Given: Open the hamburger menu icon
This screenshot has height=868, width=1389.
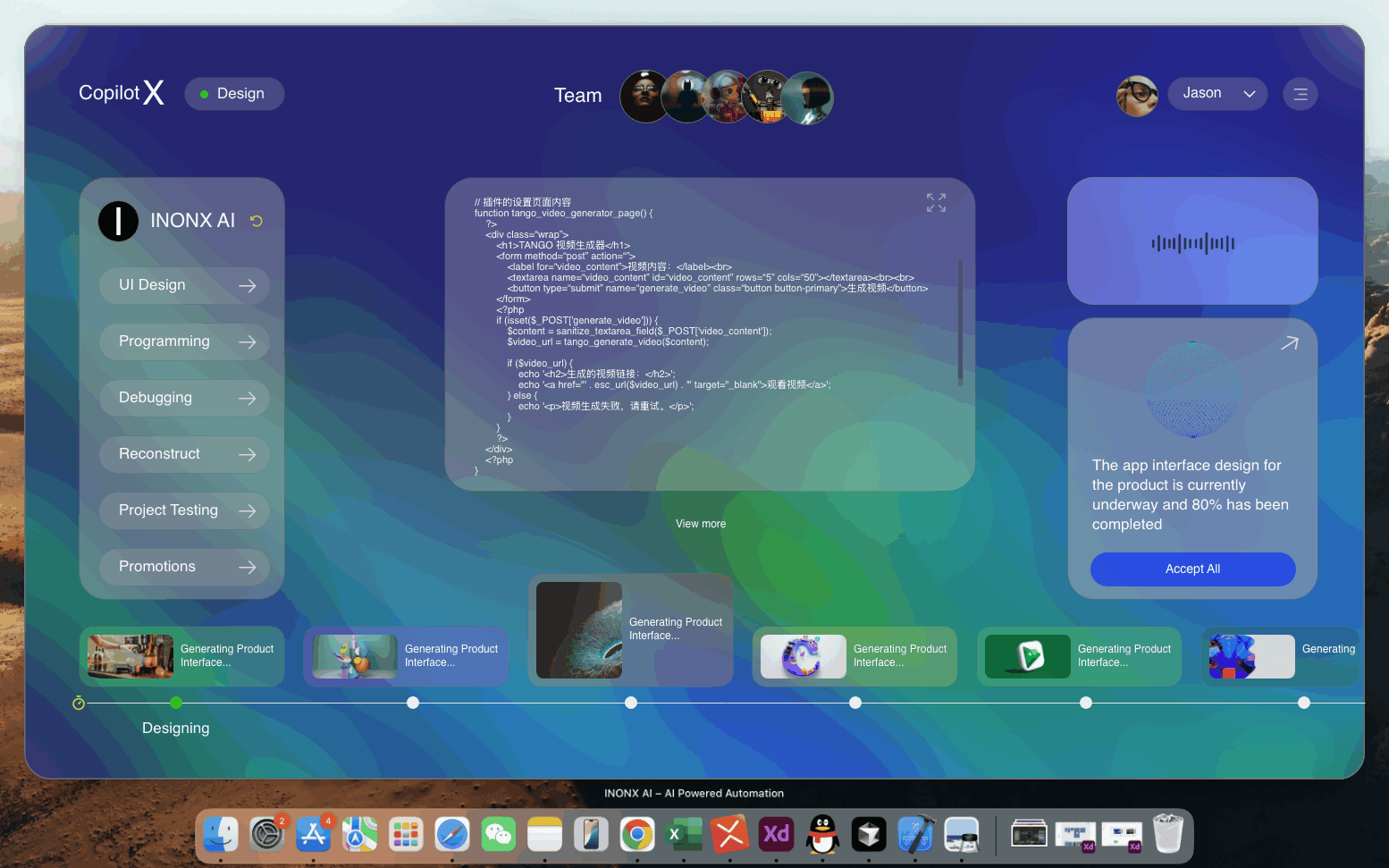Looking at the screenshot, I should pyautogui.click(x=1301, y=94).
